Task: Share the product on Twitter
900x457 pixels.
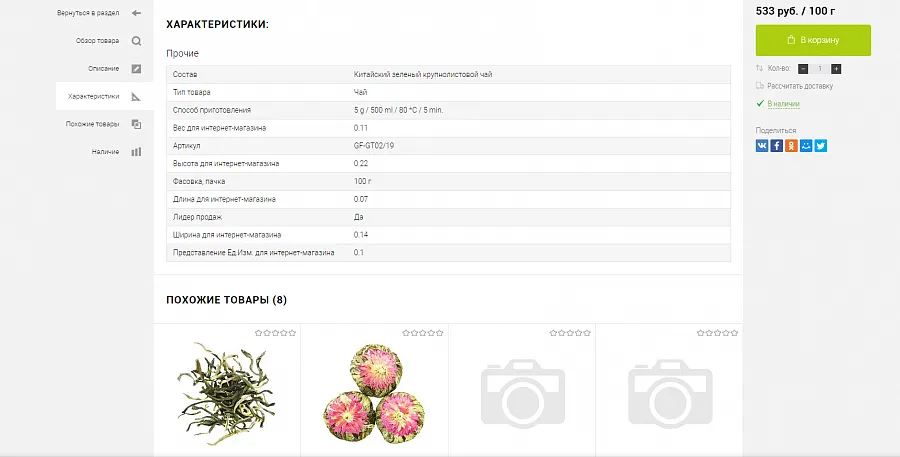Action: tap(821, 146)
